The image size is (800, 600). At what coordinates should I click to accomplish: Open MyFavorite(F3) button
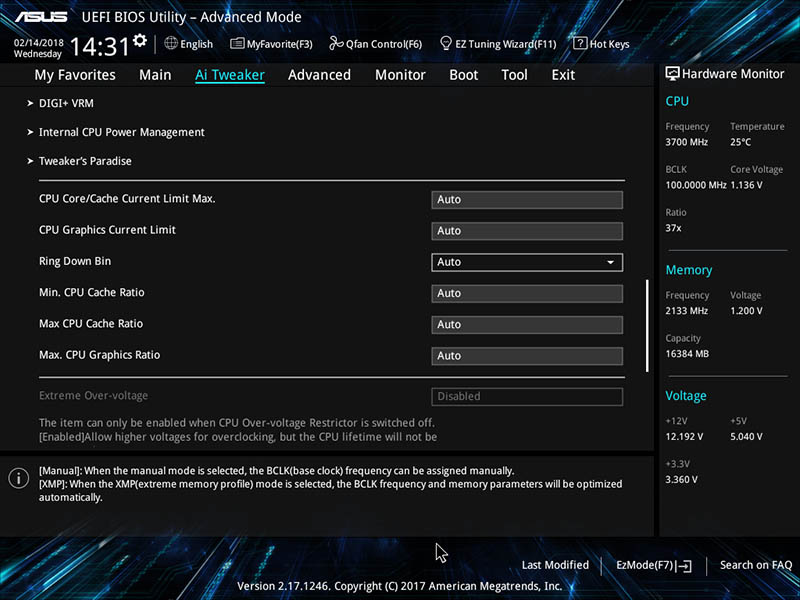pos(271,44)
